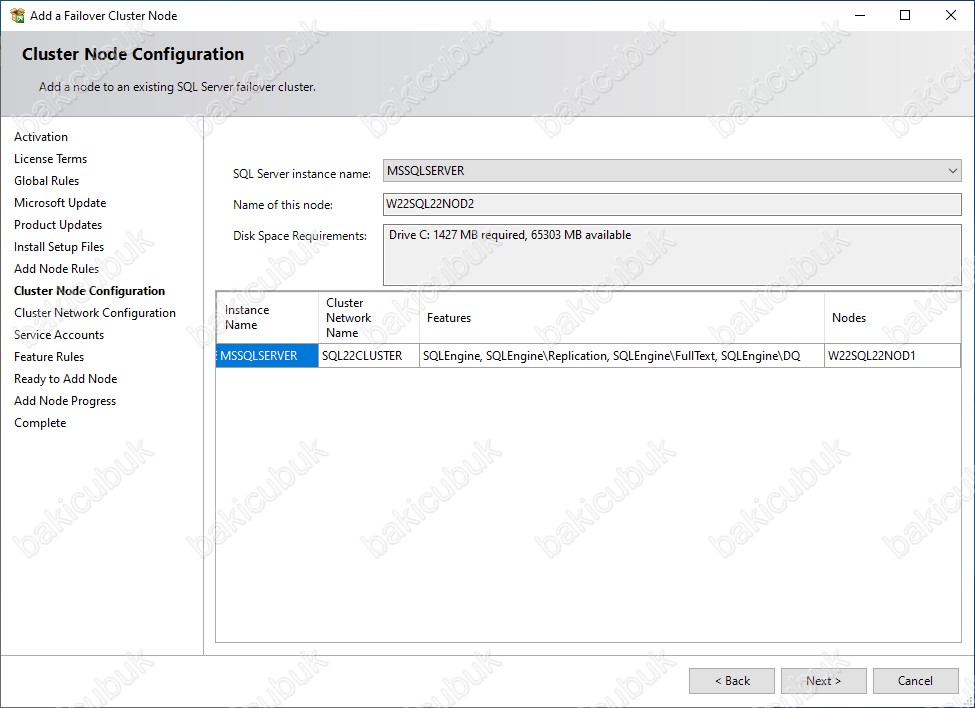Click the Nodes column header
The width and height of the screenshot is (975, 708).
coord(893,318)
